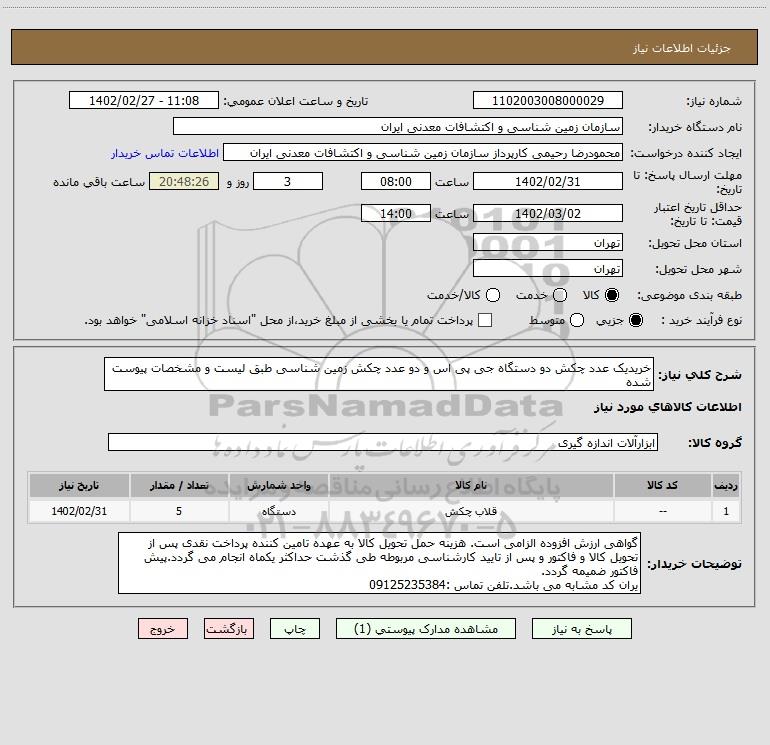Click the item name cell قلاب چکش
This screenshot has height=745, width=770.
(x=471, y=511)
